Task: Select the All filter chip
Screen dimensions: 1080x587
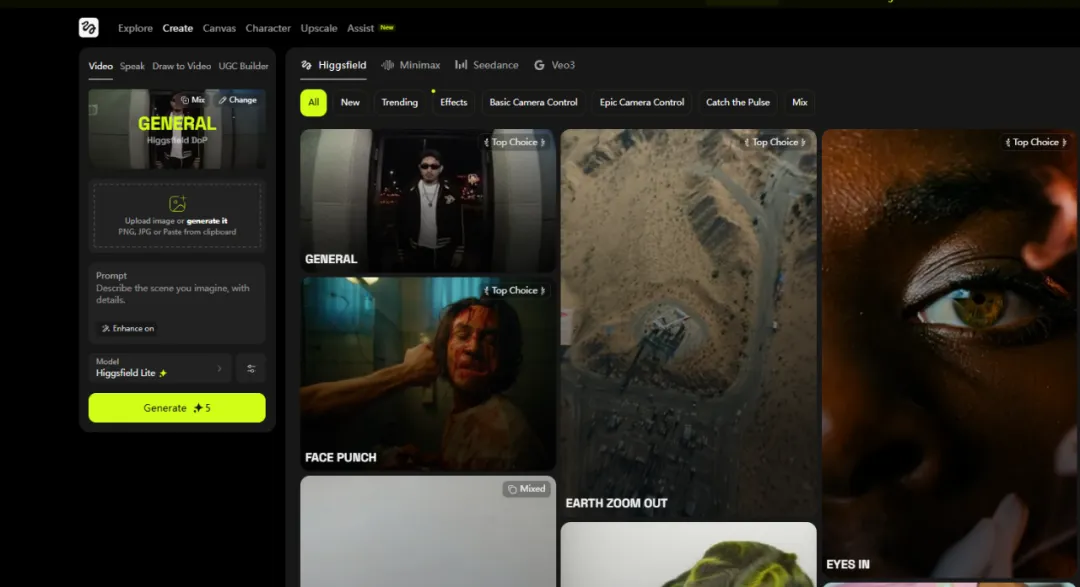Action: [313, 102]
